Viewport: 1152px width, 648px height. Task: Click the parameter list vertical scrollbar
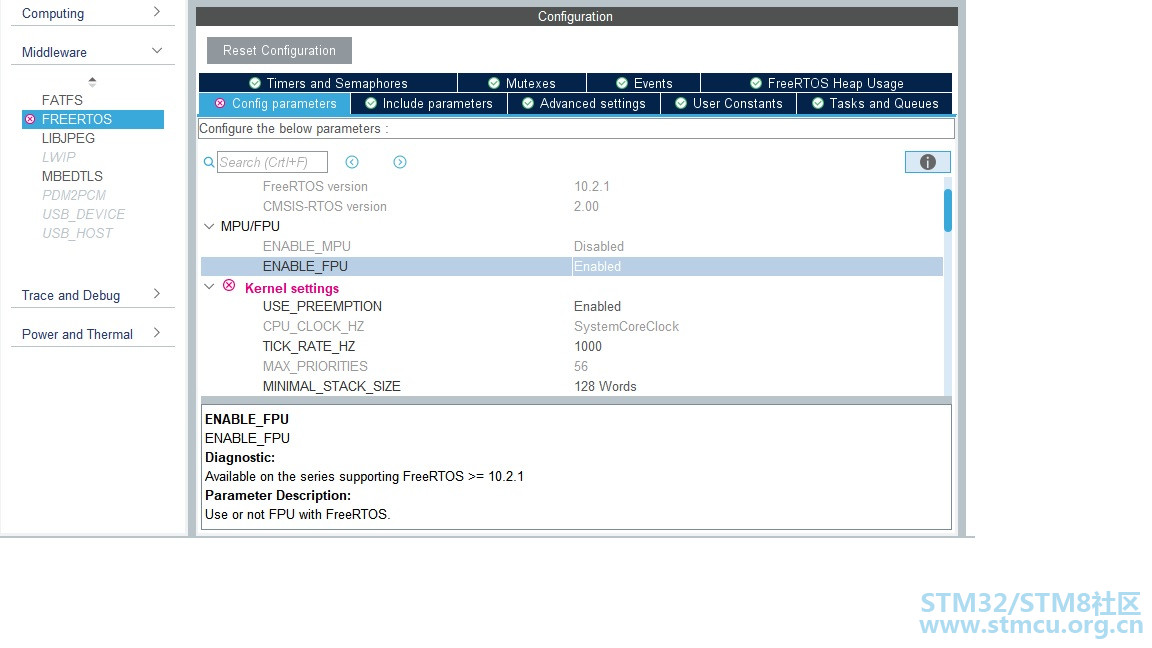coord(948,211)
